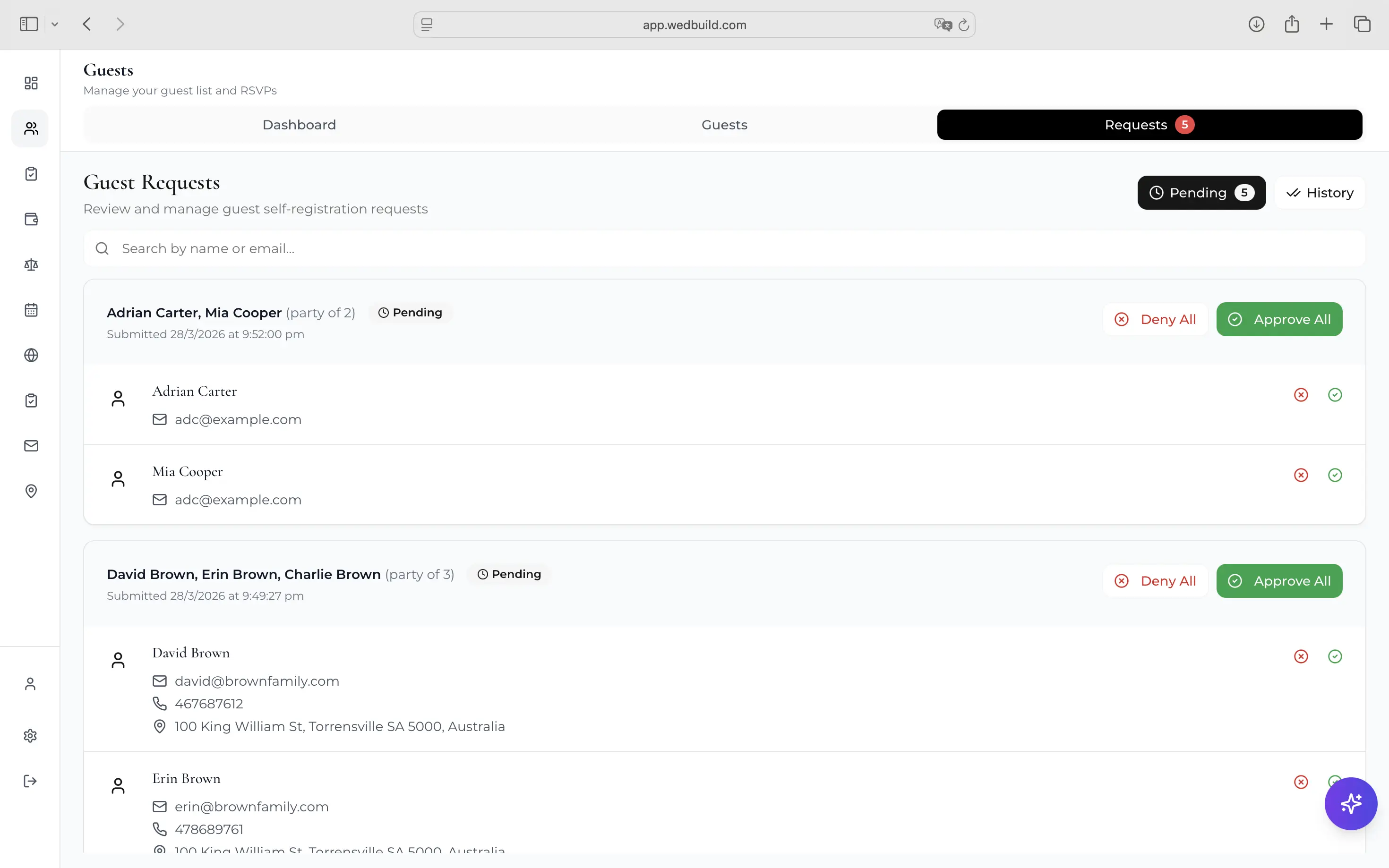The image size is (1389, 868).
Task: Open the globe website sidebar icon
Action: tap(31, 355)
